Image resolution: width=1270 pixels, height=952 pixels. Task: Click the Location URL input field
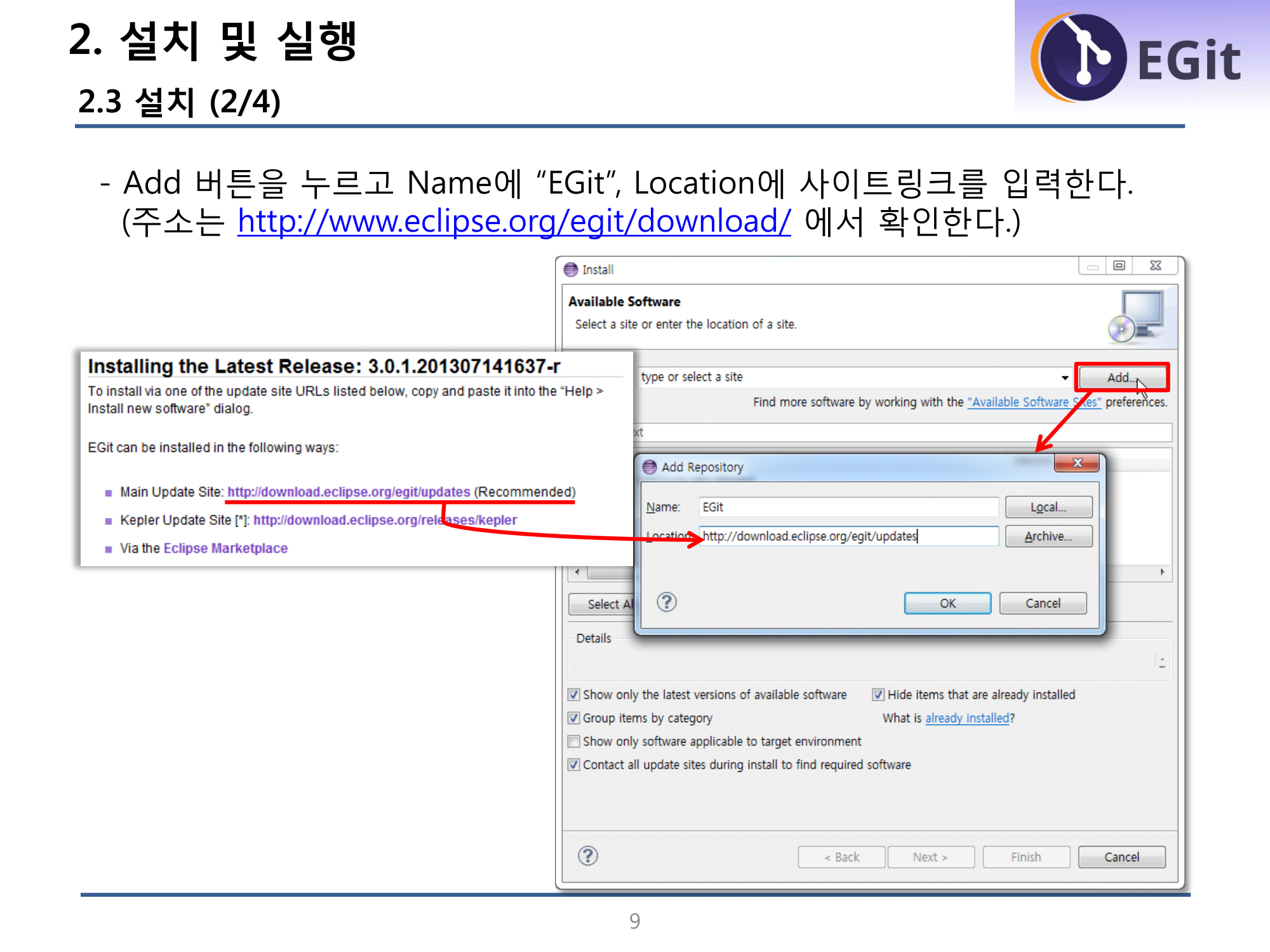pos(848,536)
